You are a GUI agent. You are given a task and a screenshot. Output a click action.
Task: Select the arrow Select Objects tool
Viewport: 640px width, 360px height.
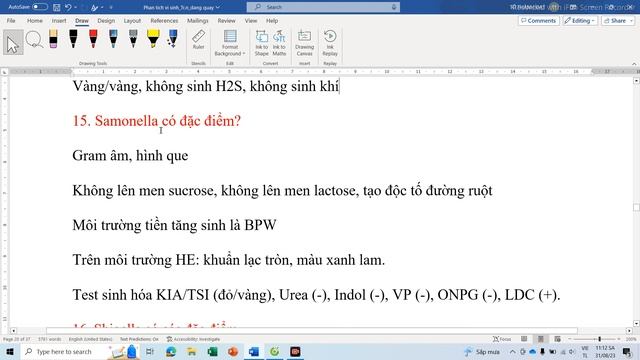(13, 42)
